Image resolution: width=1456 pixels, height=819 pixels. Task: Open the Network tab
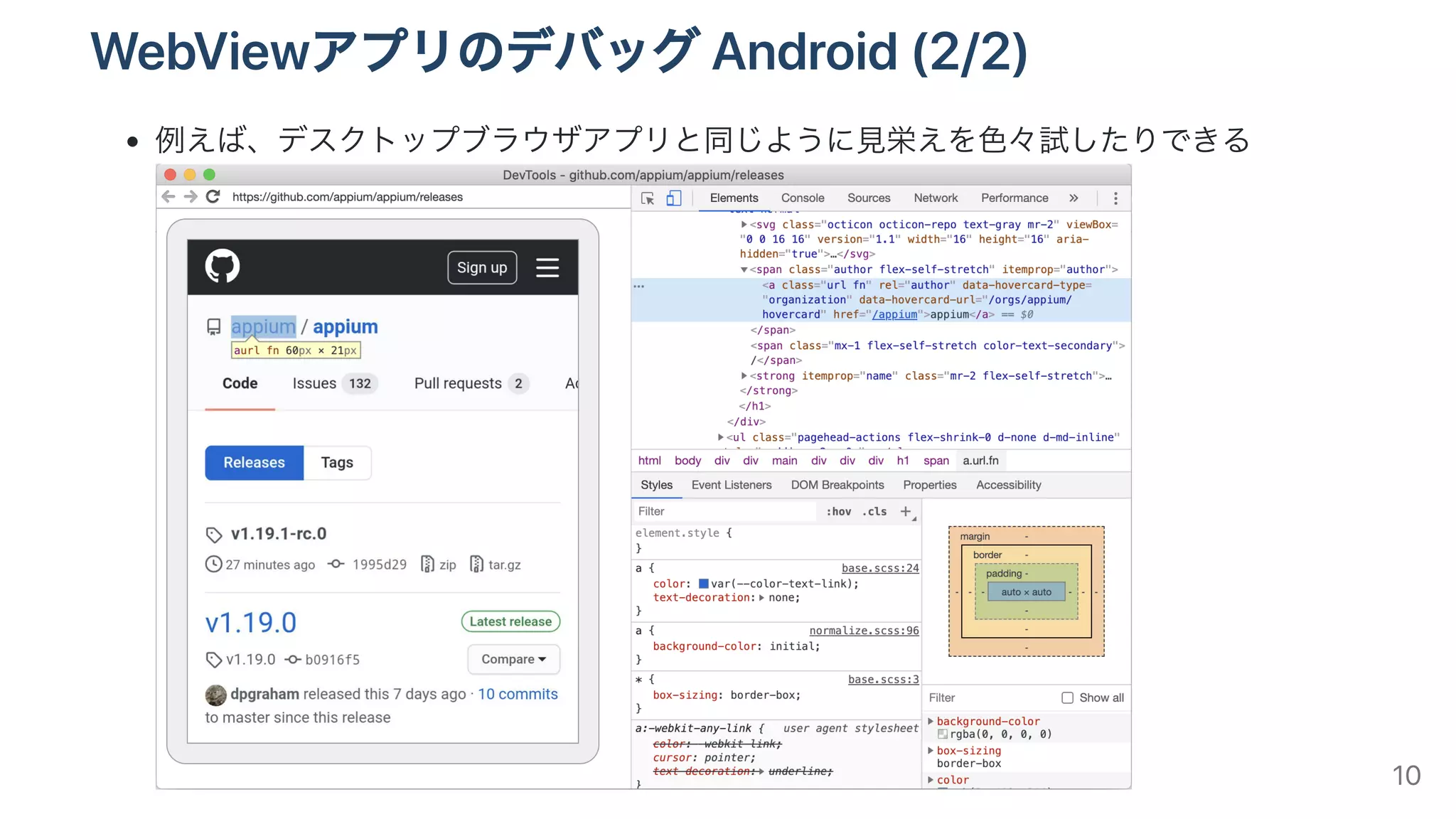pos(936,198)
